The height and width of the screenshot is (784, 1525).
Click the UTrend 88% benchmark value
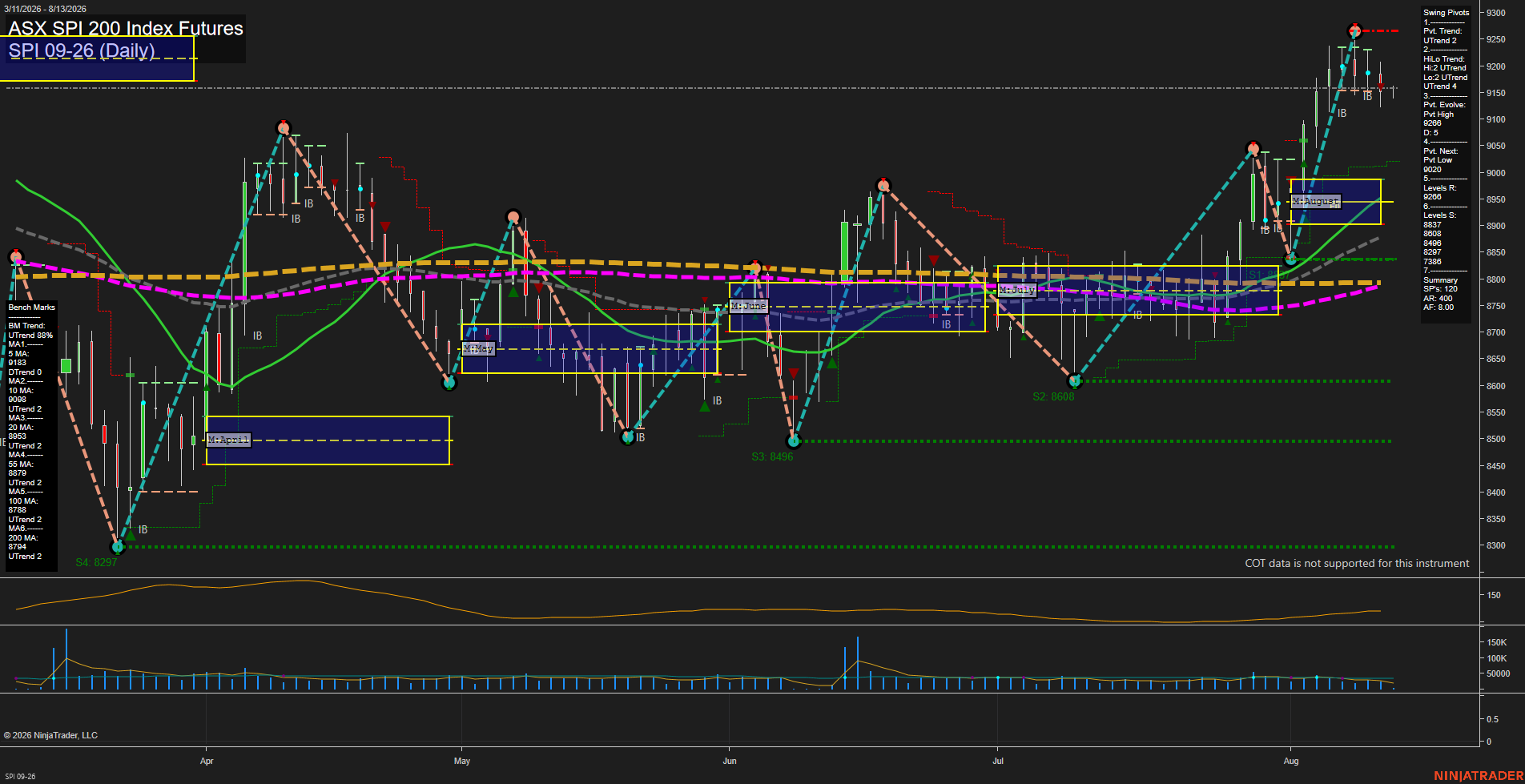click(x=30, y=336)
